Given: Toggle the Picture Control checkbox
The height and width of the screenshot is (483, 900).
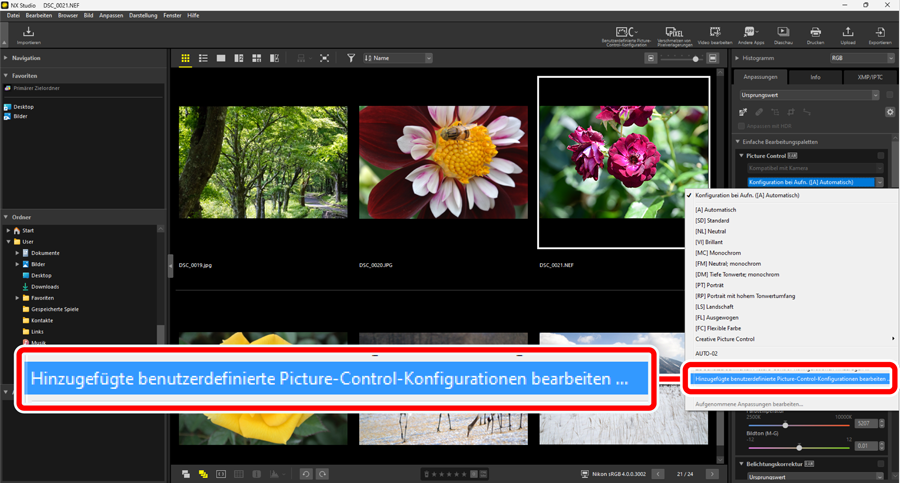Looking at the screenshot, I should click(881, 156).
